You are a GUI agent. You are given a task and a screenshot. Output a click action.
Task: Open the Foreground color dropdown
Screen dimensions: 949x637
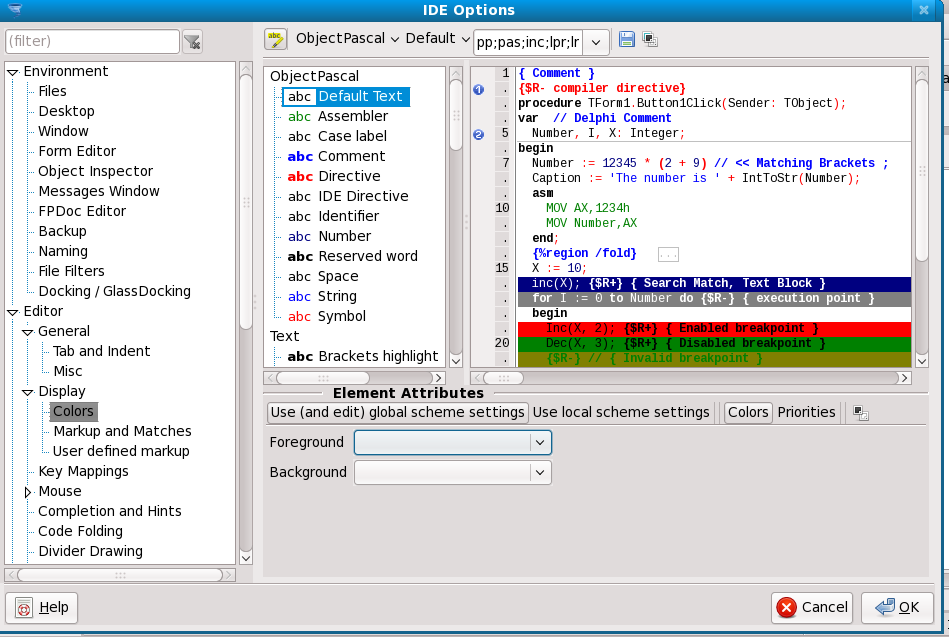click(453, 442)
